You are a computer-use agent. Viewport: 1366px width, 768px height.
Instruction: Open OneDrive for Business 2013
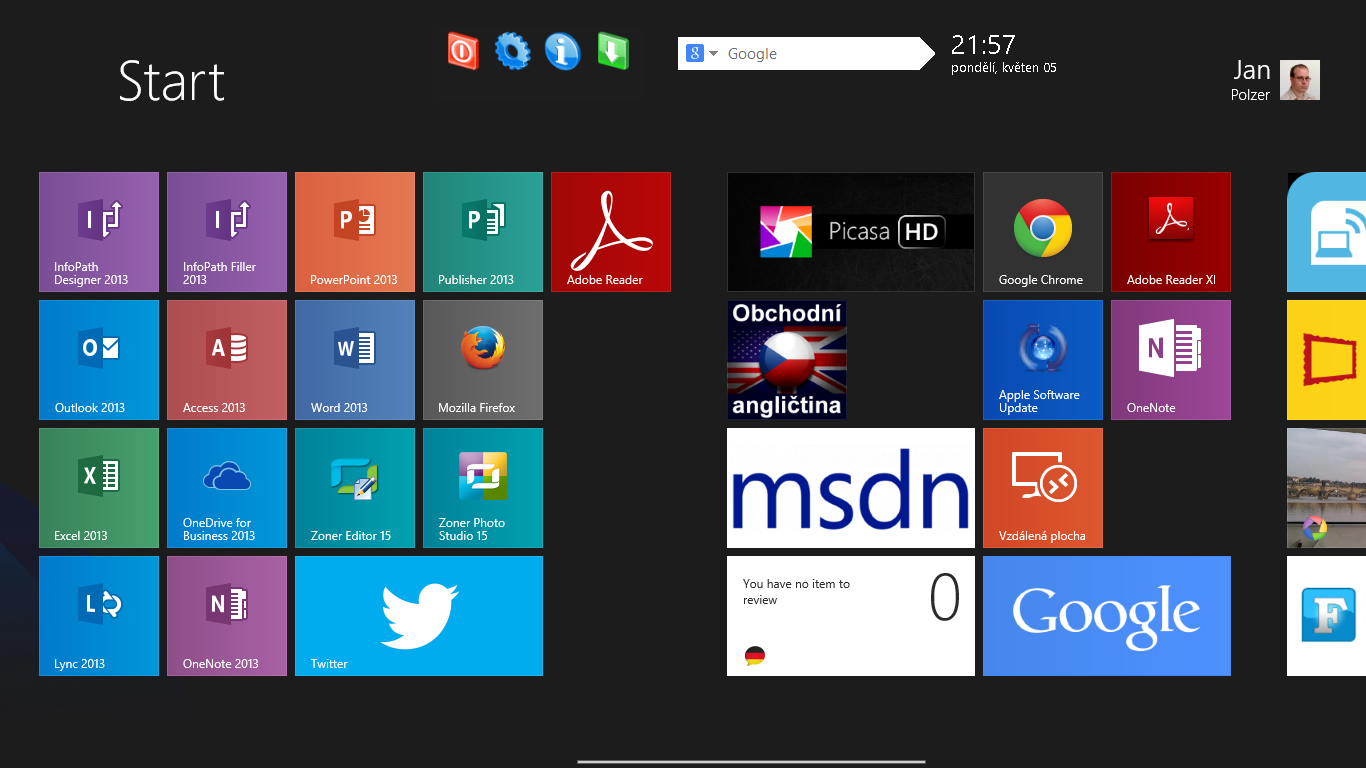(x=227, y=488)
